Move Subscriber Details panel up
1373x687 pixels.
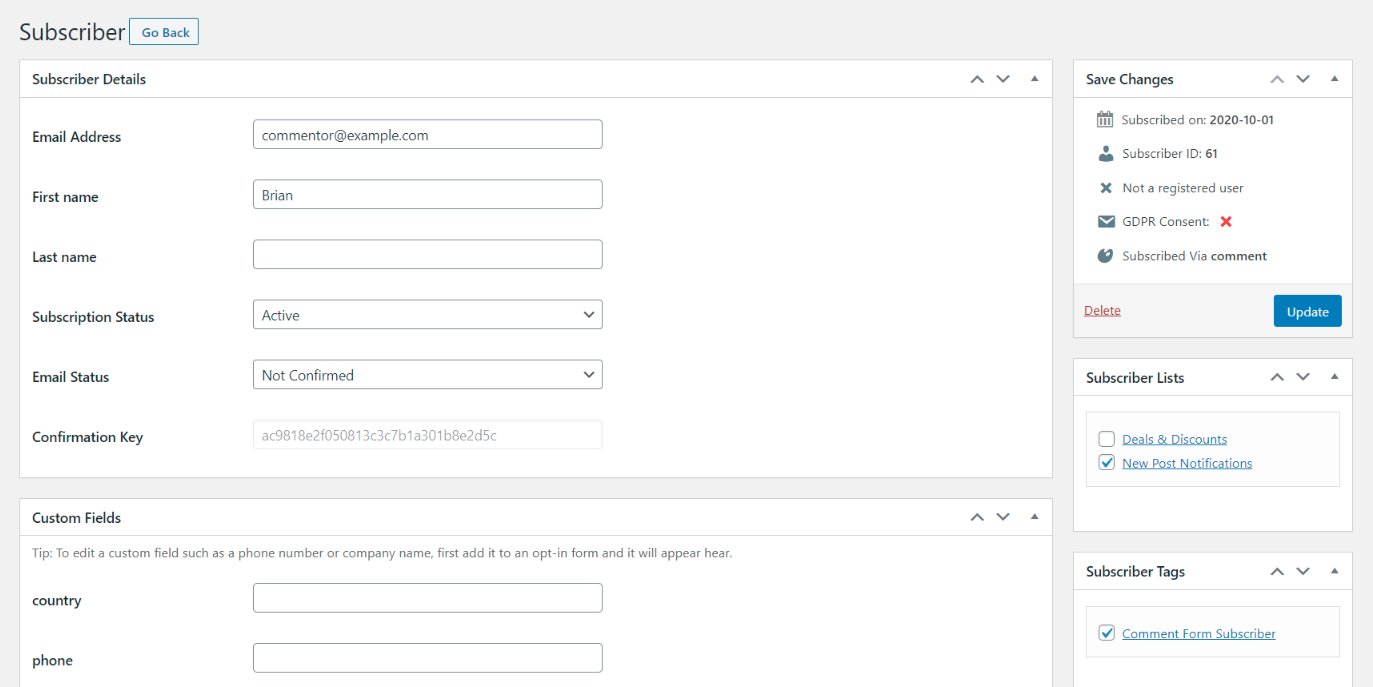pyautogui.click(x=977, y=79)
